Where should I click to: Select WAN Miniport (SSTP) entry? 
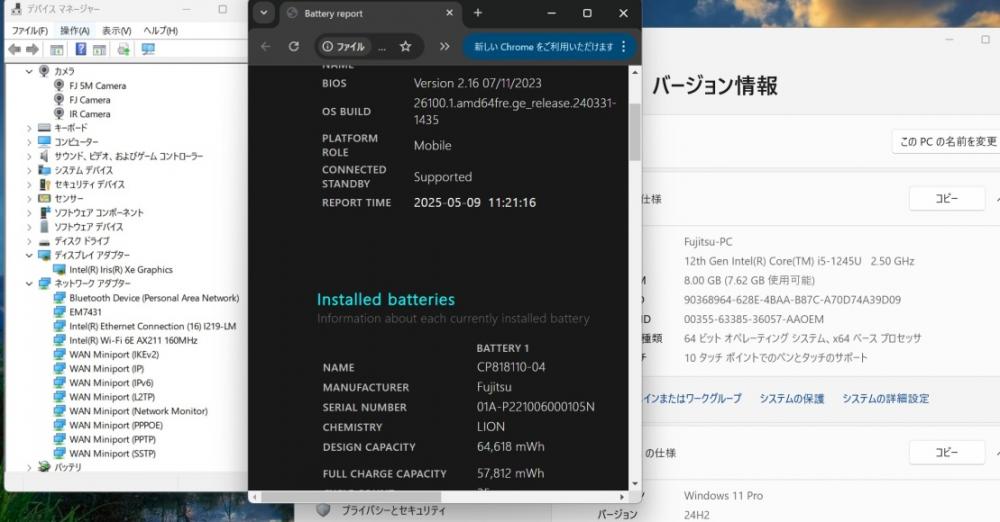click(112, 453)
